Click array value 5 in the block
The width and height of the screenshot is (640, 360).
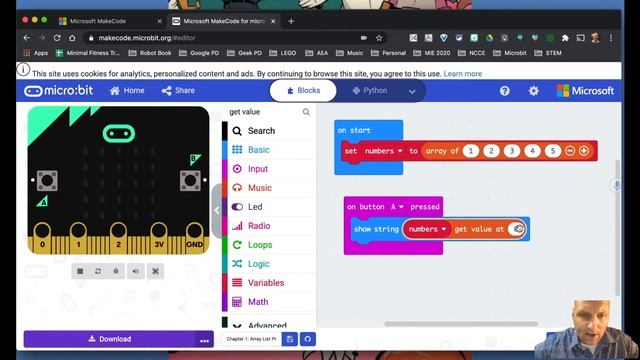point(553,151)
